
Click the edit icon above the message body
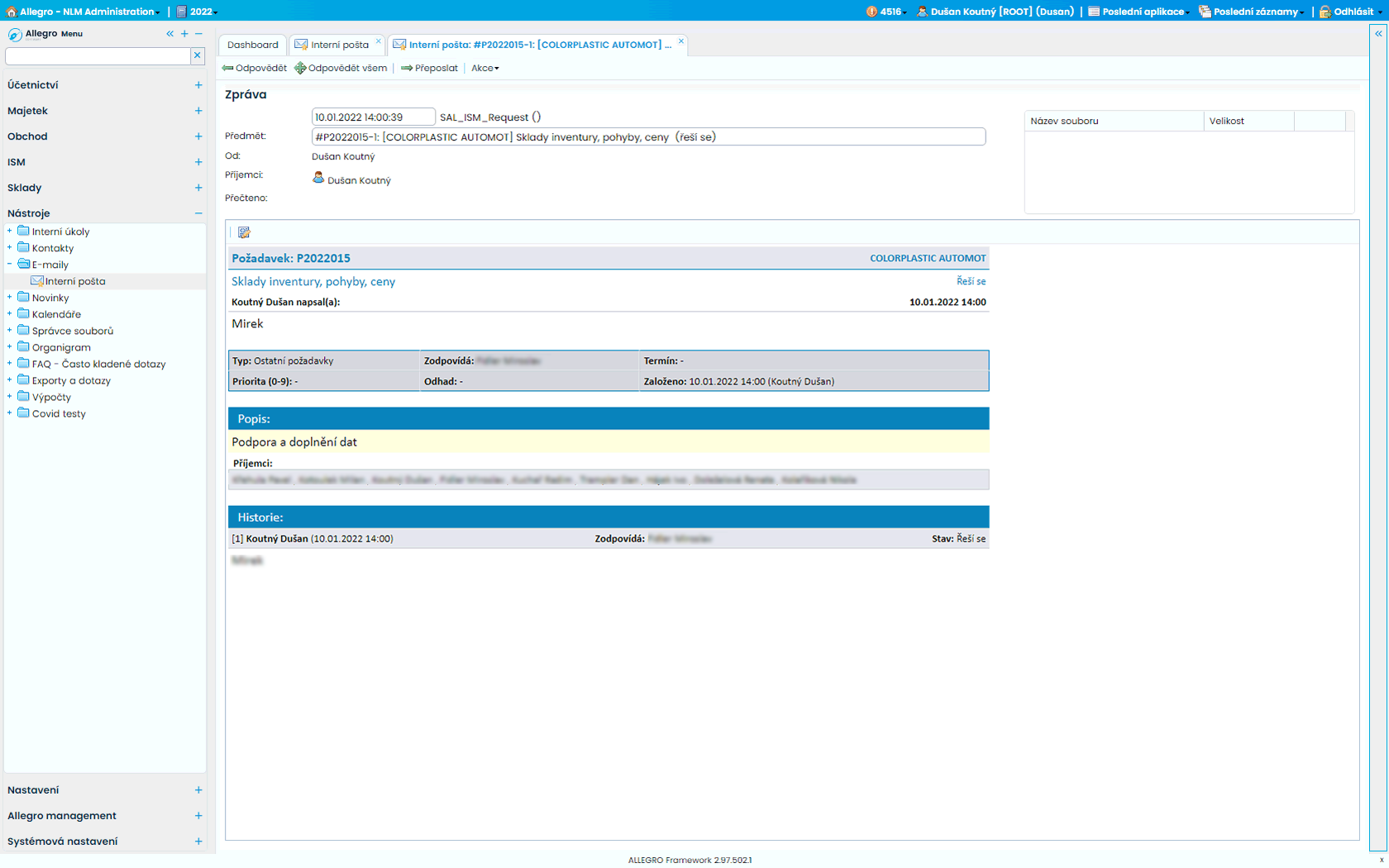tap(244, 232)
